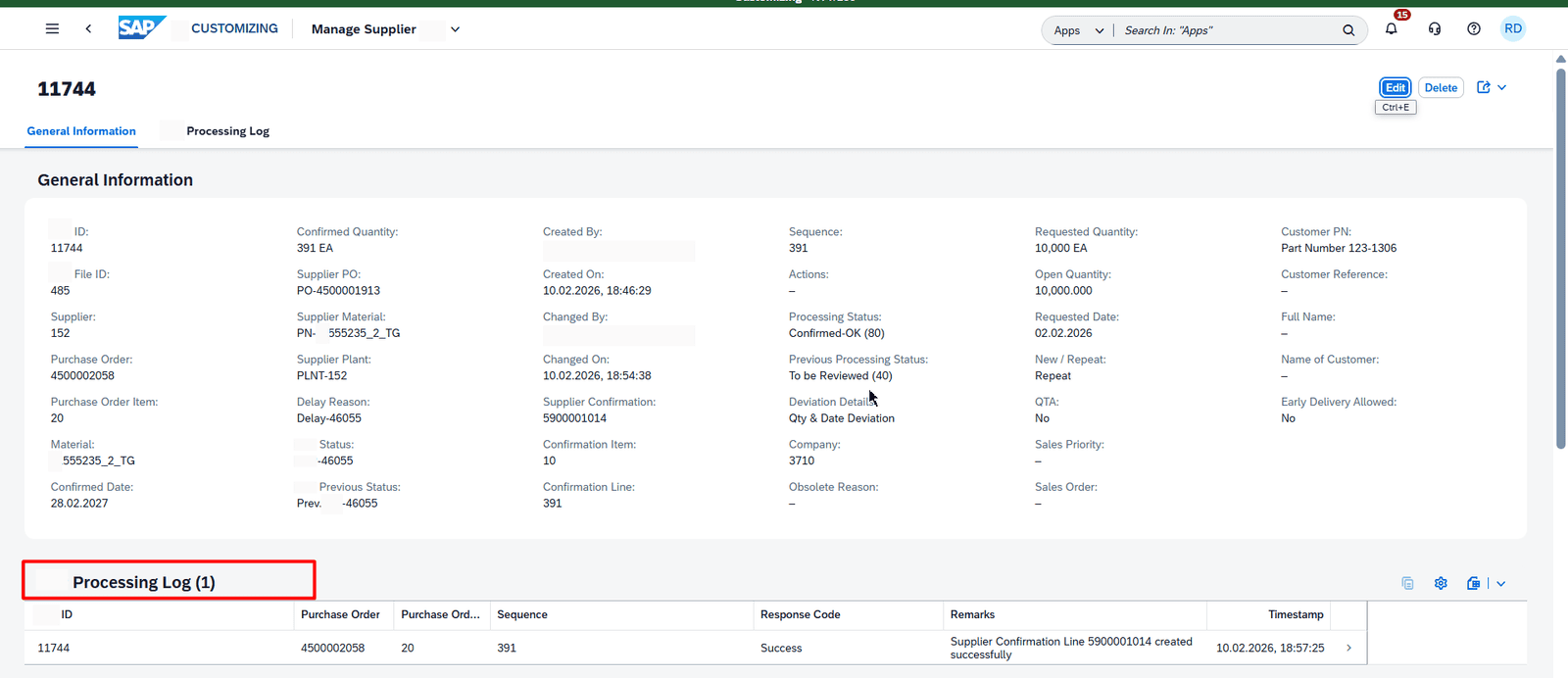Click the SAP logo
The width and height of the screenshot is (1568, 678).
tap(141, 28)
